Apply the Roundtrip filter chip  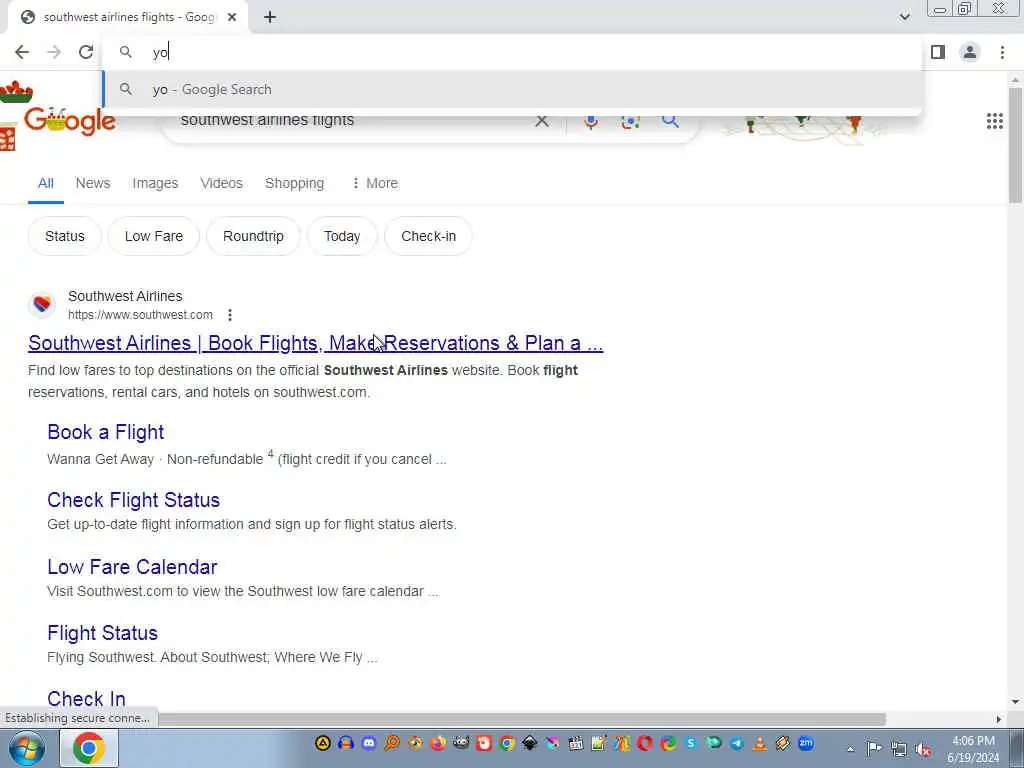[x=253, y=236]
